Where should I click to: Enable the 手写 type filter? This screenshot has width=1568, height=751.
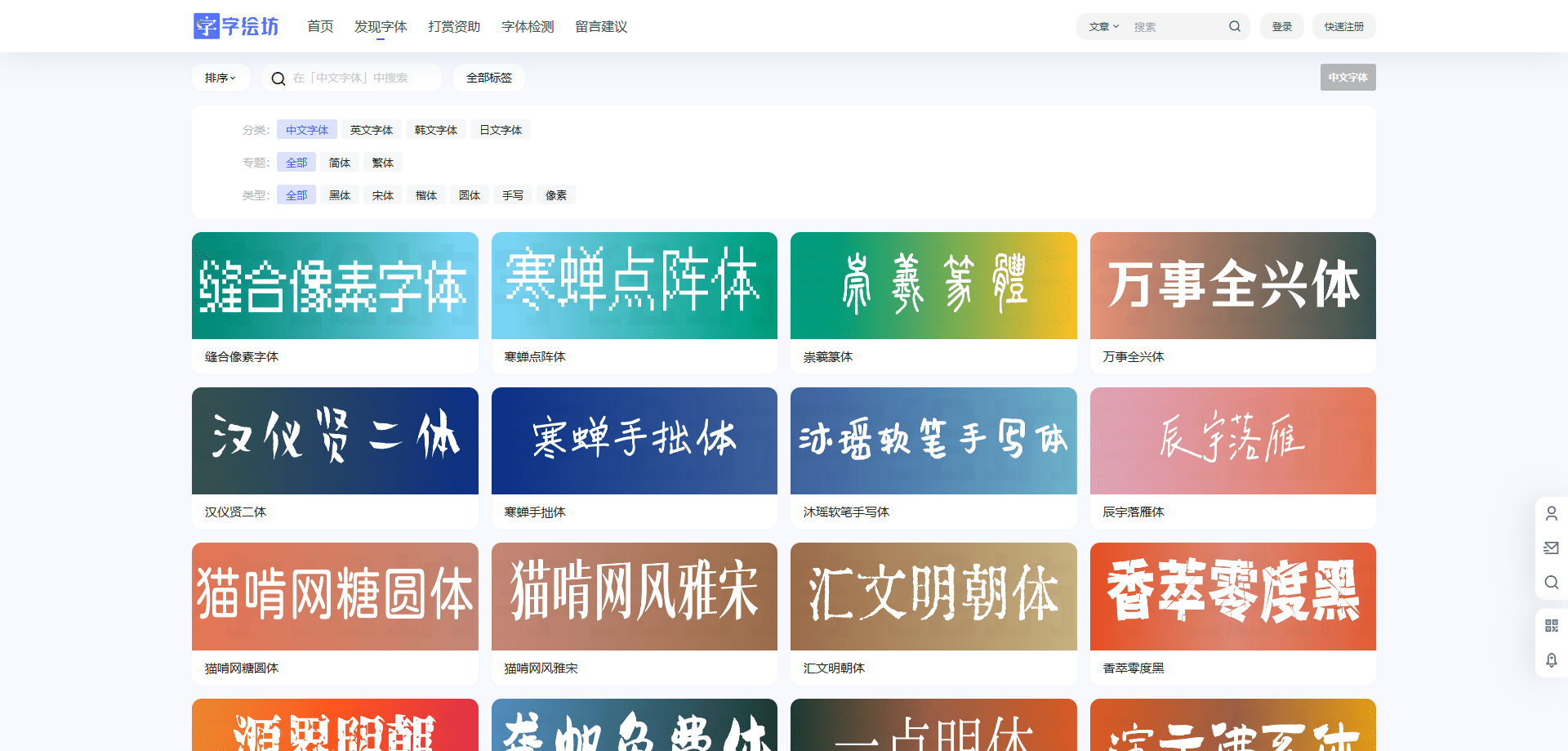click(512, 195)
